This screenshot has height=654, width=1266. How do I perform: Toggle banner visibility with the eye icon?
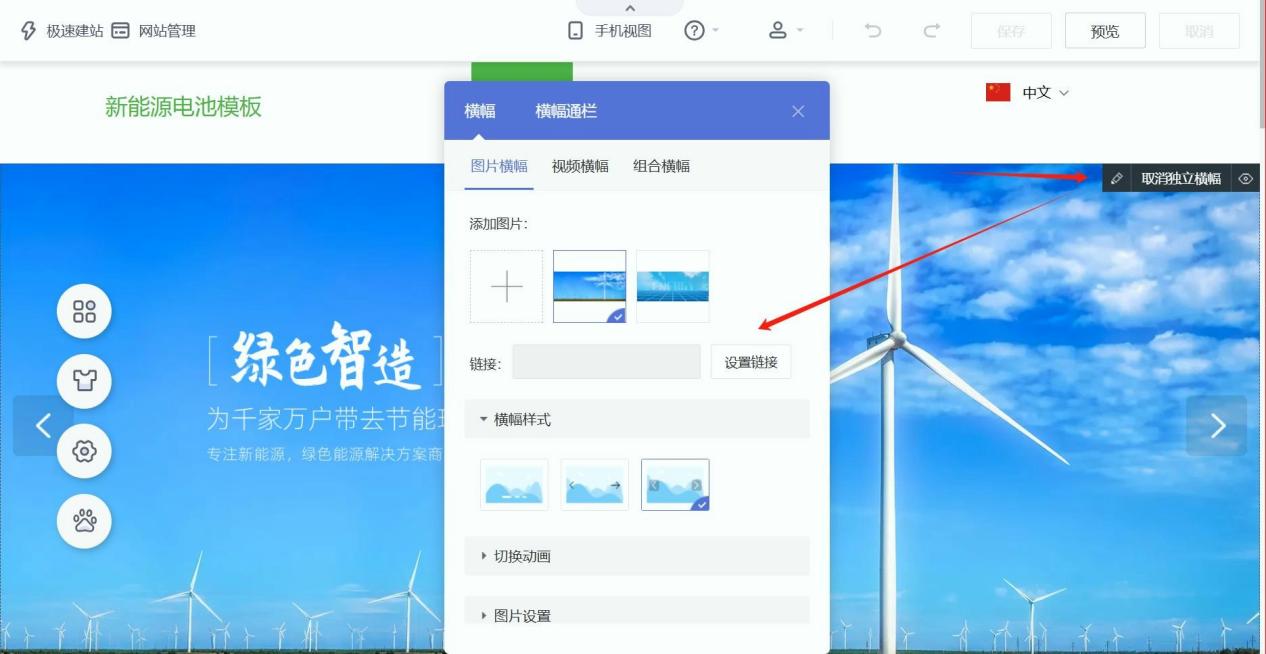point(1245,179)
